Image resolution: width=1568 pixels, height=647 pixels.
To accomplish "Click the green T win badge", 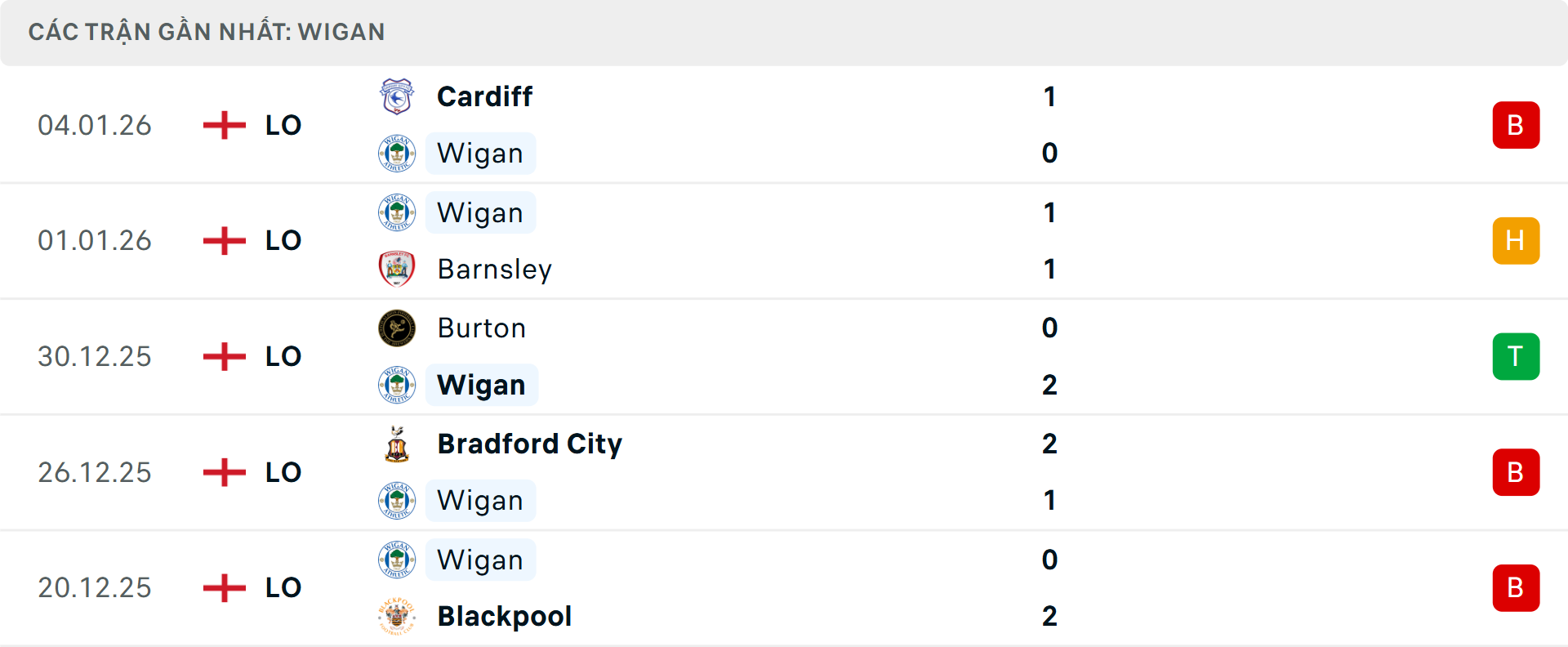I will pos(1516,356).
